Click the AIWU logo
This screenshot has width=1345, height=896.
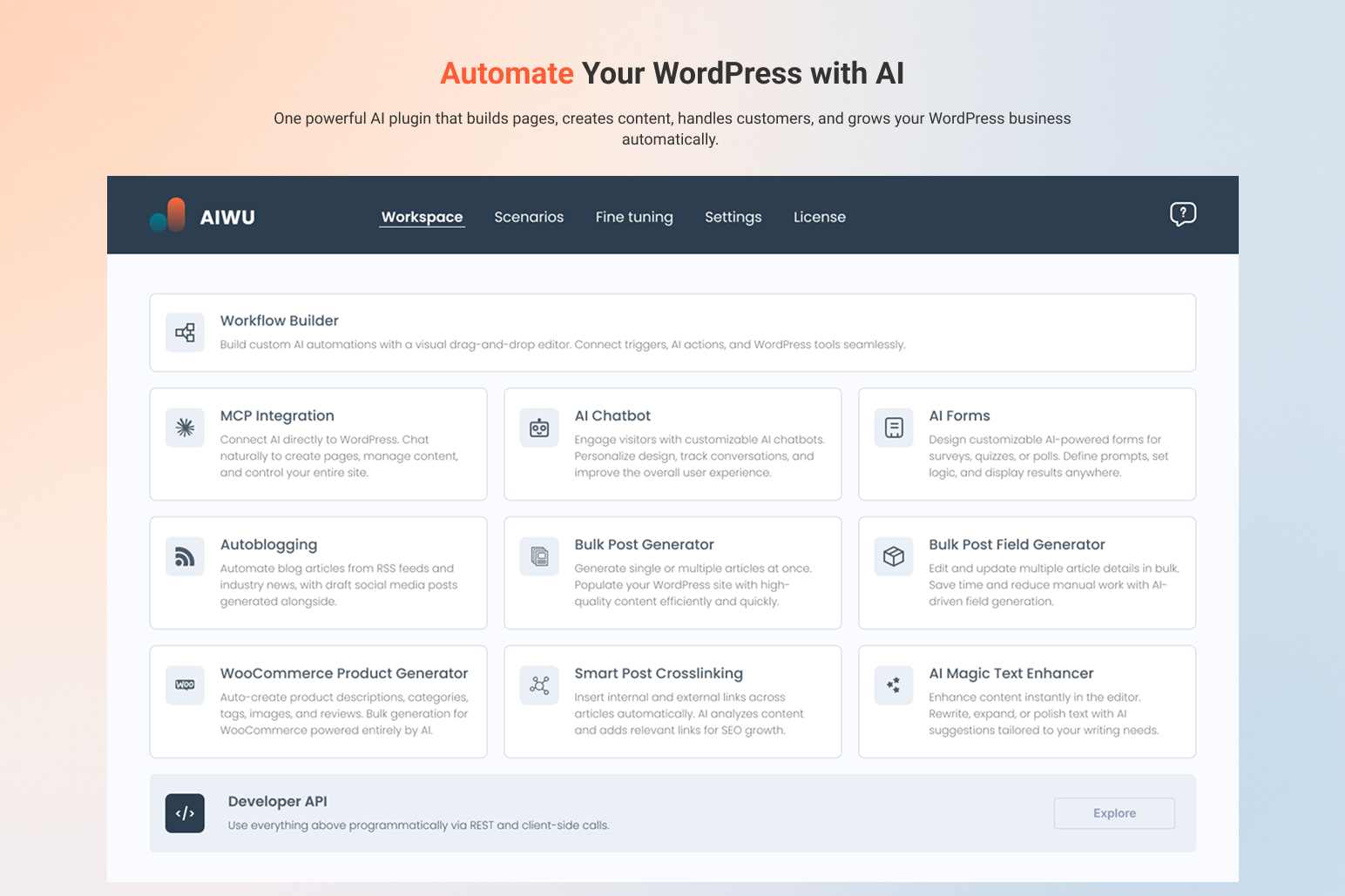point(201,215)
